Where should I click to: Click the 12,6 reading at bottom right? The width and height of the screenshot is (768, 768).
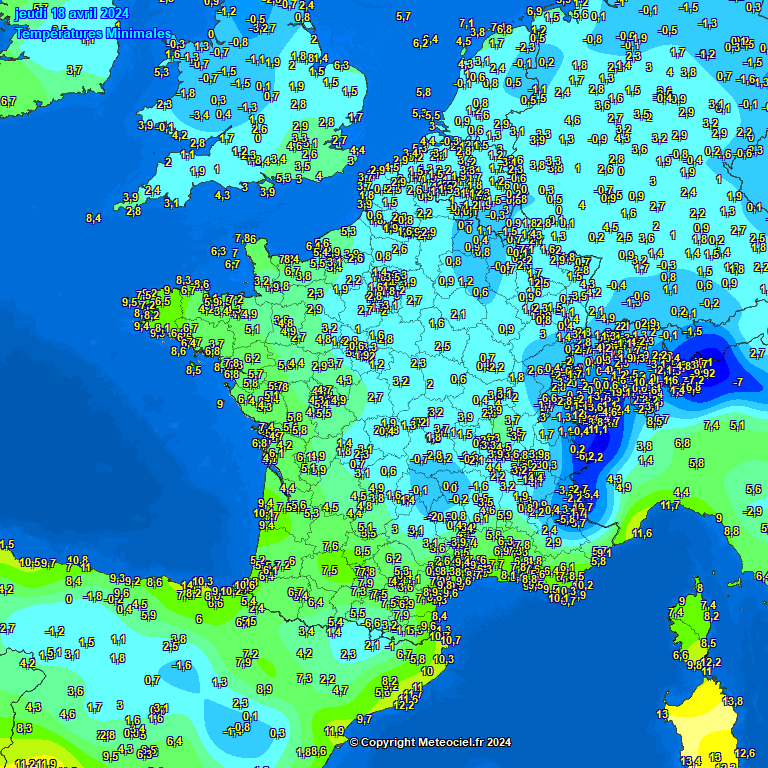[x=744, y=753]
